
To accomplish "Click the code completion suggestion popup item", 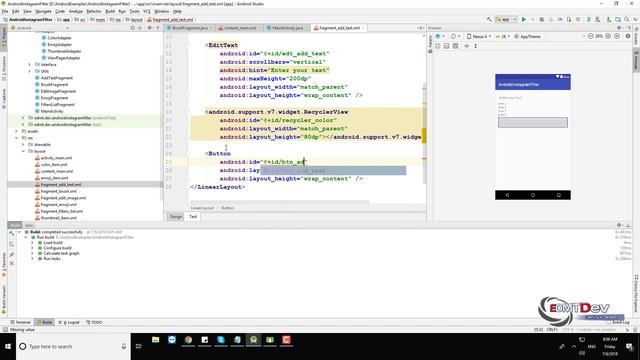I will 333,171.
